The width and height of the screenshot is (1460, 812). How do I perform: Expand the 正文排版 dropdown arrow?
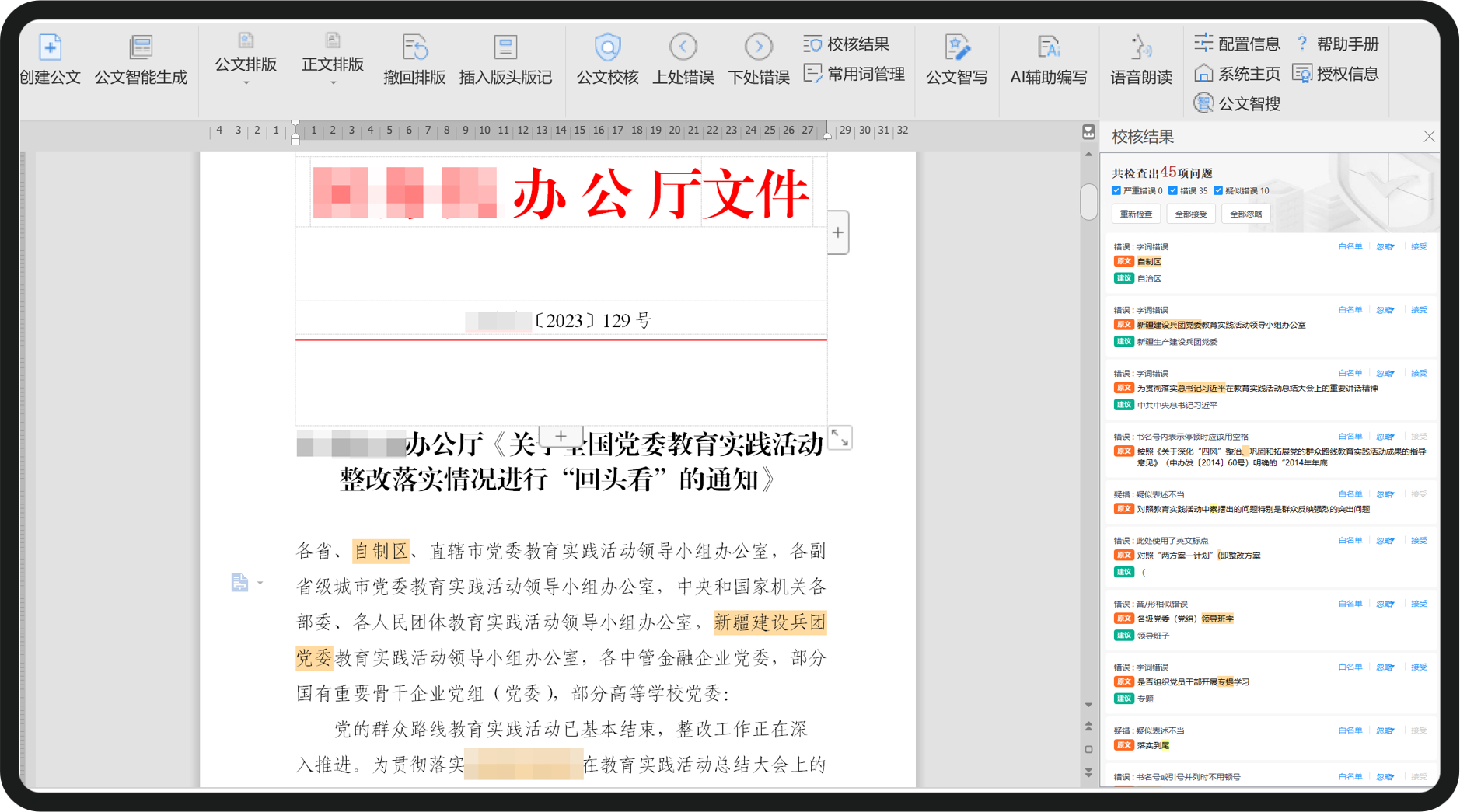coord(333,83)
